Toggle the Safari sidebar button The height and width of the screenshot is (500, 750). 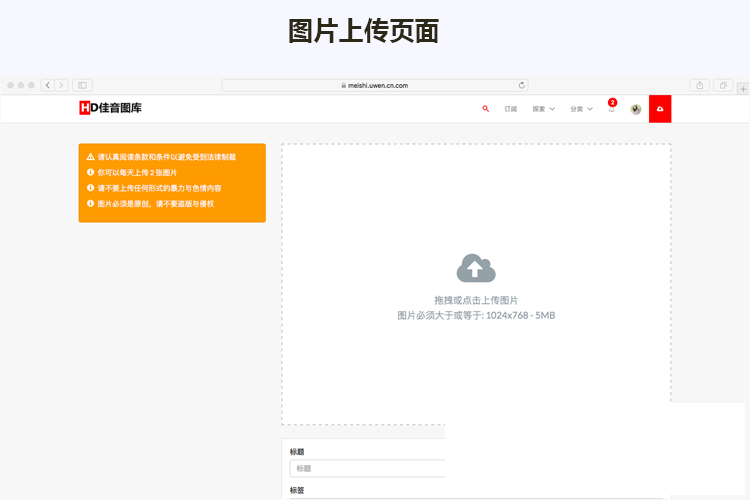[x=82, y=85]
